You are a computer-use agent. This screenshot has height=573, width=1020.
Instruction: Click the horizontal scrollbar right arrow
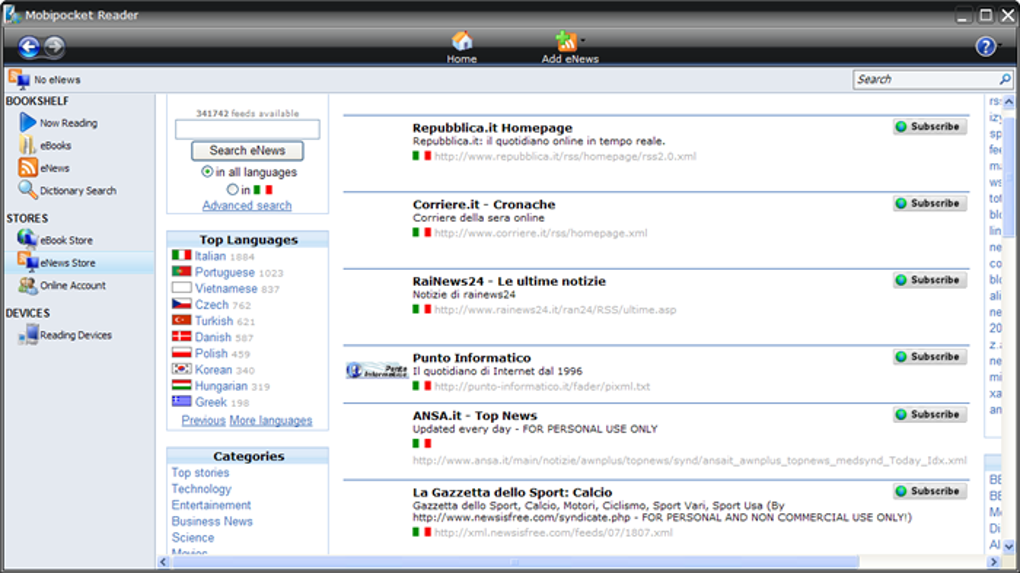tap(993, 562)
